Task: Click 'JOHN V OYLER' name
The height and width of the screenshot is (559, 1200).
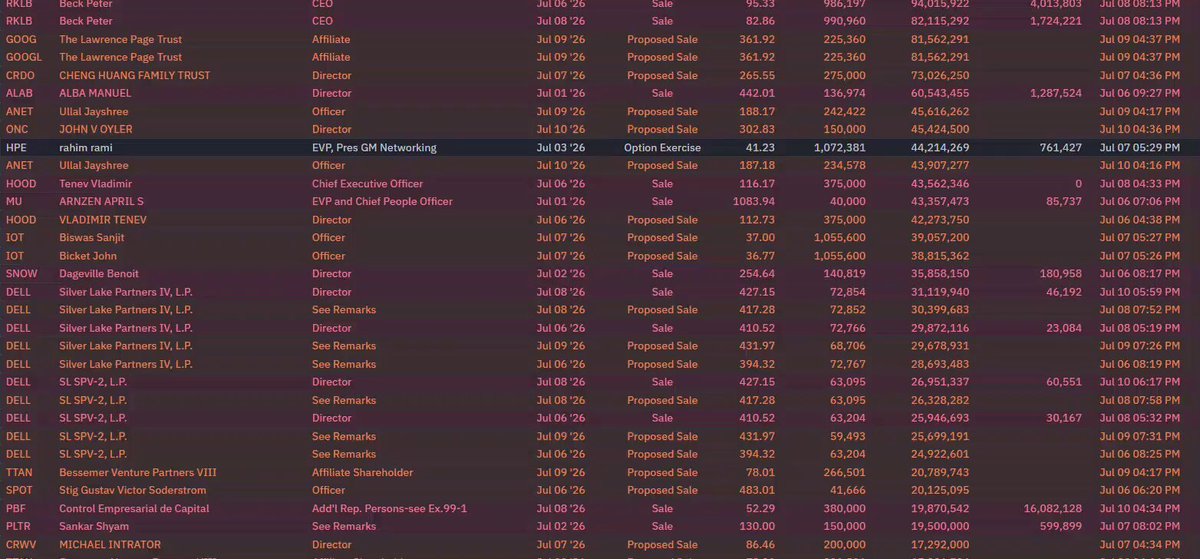Action: [96, 129]
